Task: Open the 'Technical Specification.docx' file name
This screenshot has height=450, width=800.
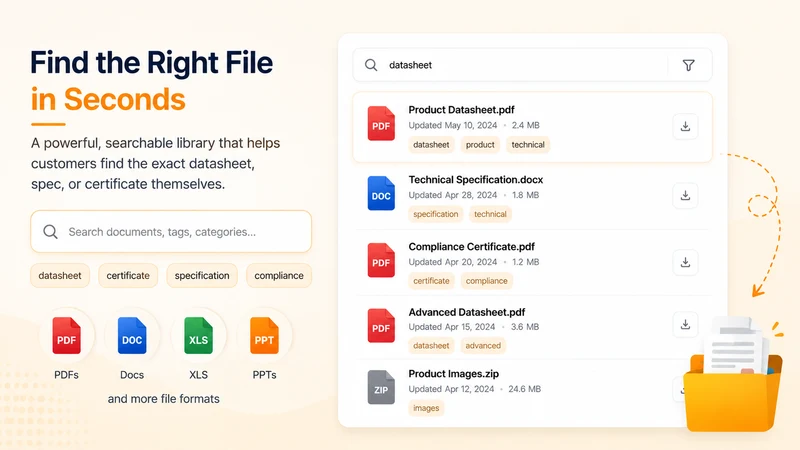Action: pyautogui.click(x=476, y=180)
